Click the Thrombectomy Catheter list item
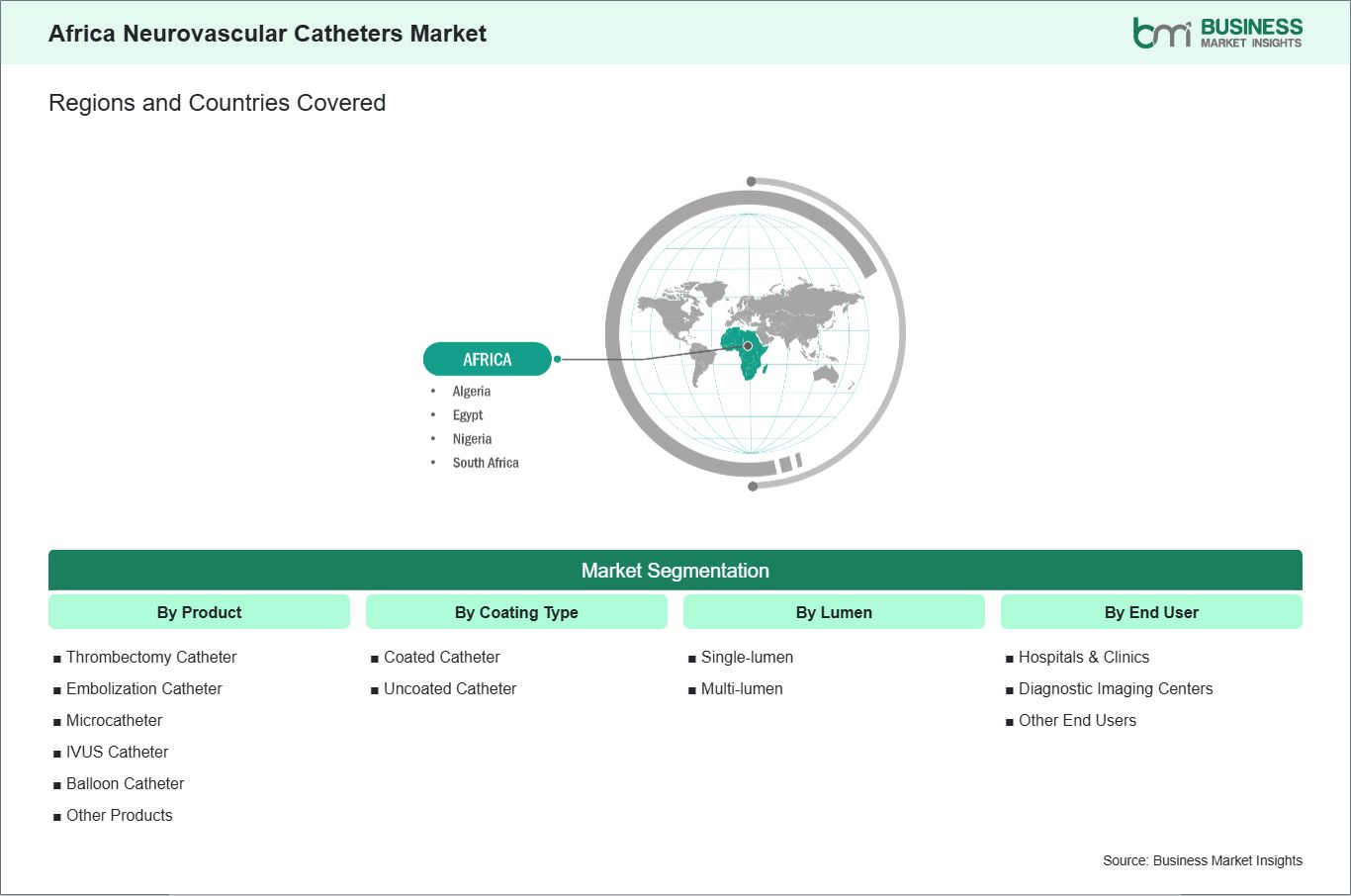 coord(151,657)
